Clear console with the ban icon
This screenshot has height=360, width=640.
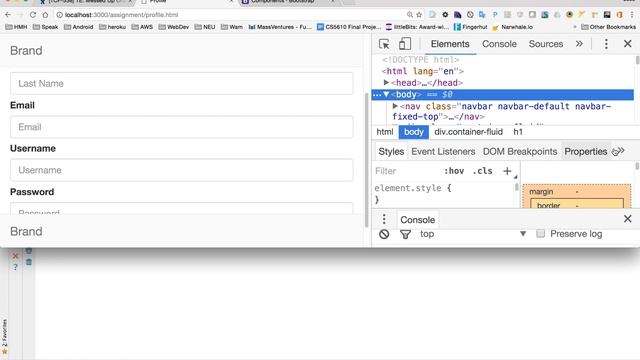pyautogui.click(x=384, y=234)
